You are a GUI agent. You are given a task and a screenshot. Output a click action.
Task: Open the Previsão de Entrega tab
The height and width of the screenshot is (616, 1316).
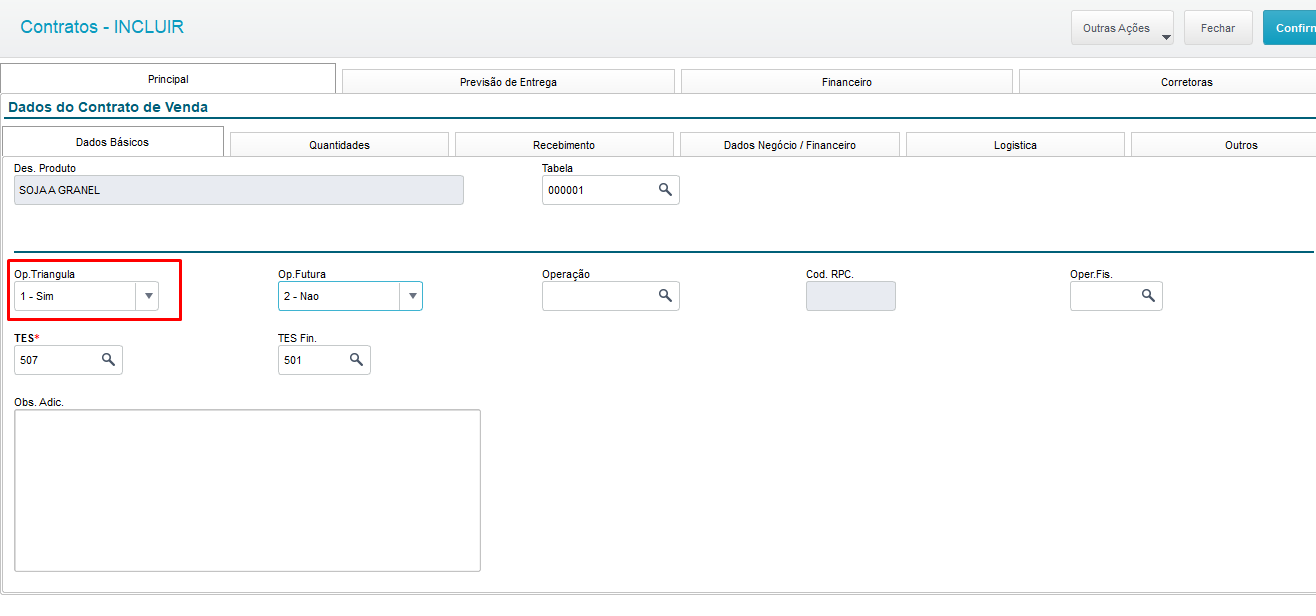[508, 82]
